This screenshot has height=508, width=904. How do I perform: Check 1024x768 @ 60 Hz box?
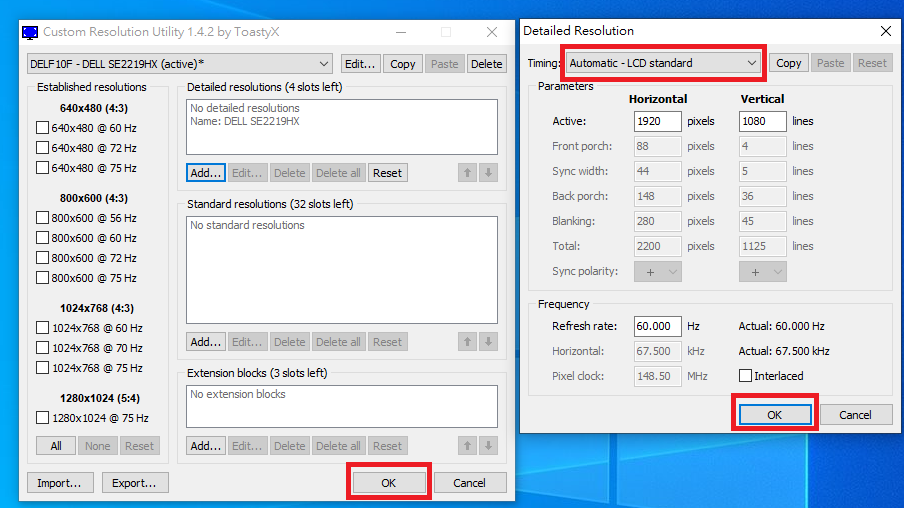42,328
